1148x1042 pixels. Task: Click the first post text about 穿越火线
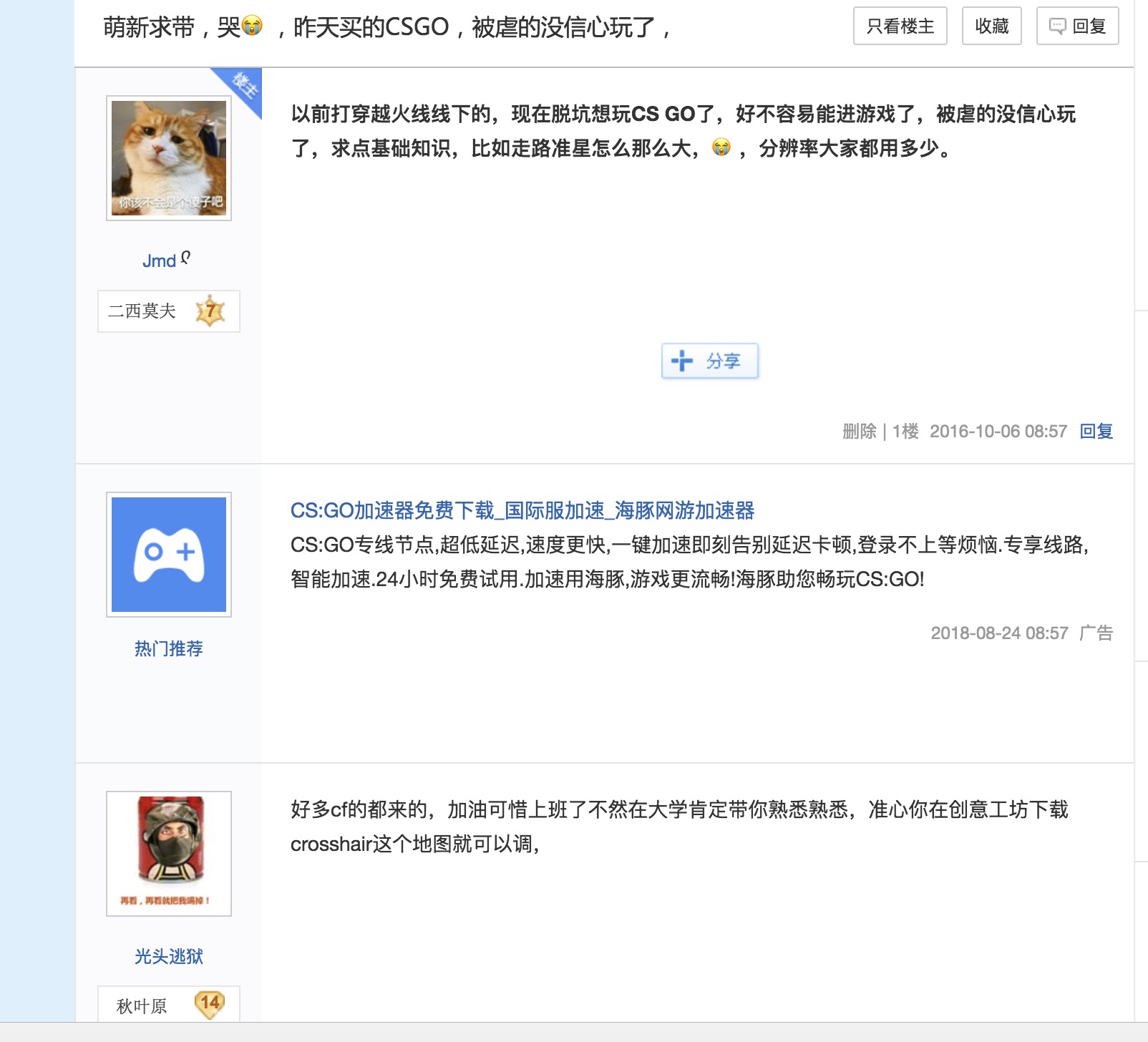pos(684,131)
